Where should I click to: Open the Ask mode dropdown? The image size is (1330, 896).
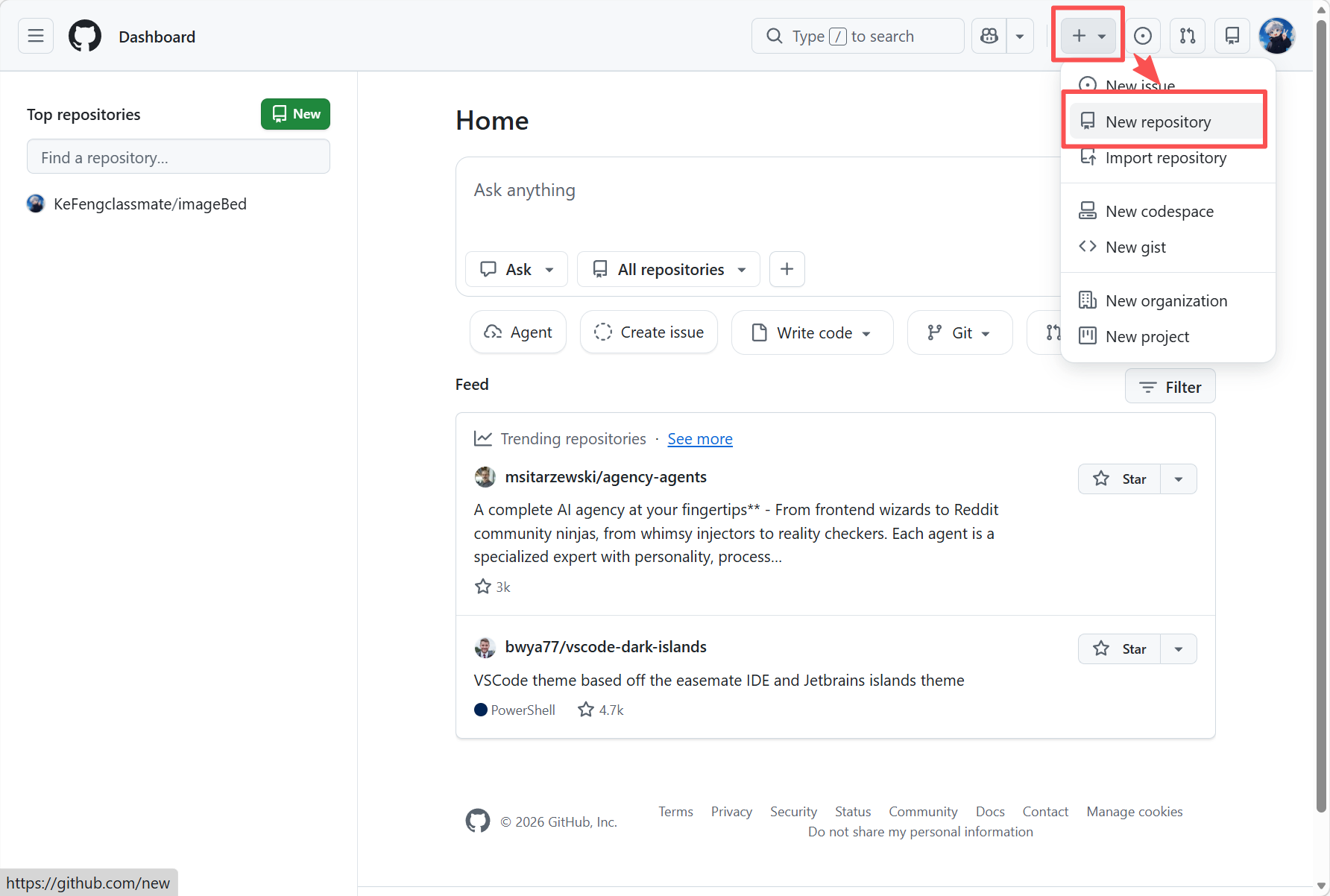[x=517, y=269]
